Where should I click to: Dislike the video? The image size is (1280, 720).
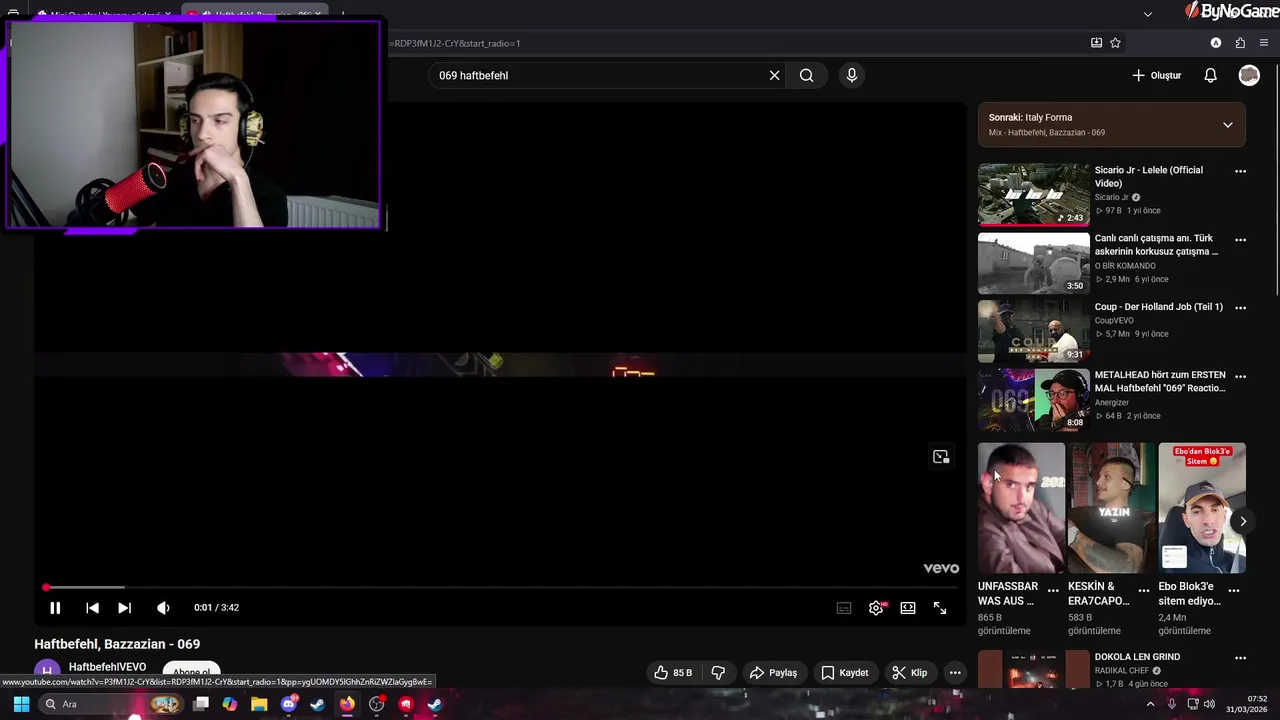pyautogui.click(x=718, y=673)
